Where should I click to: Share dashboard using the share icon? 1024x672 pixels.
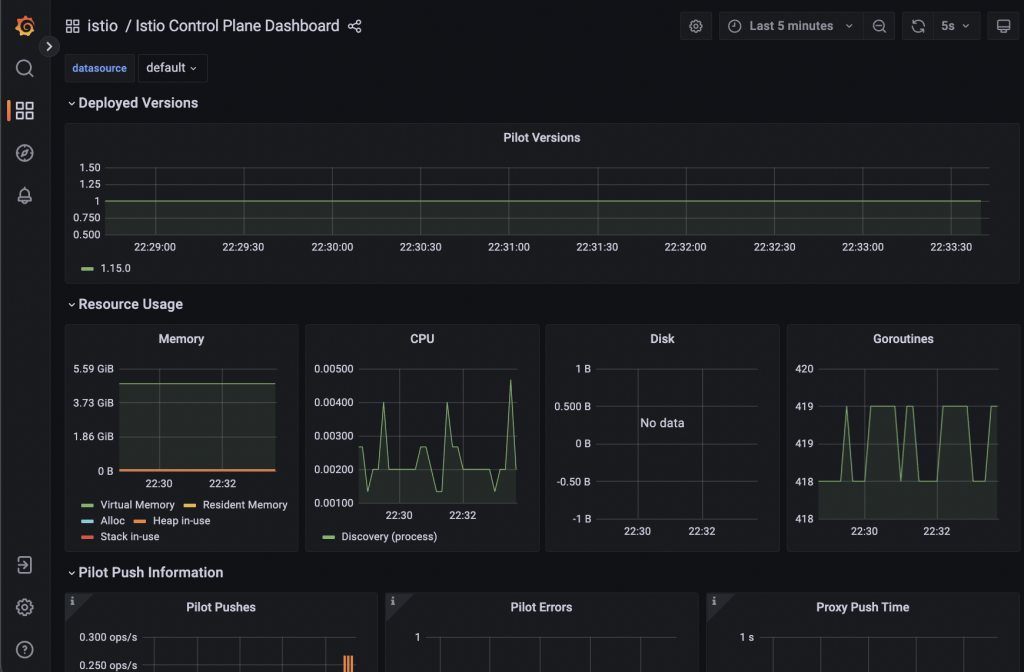(x=355, y=26)
